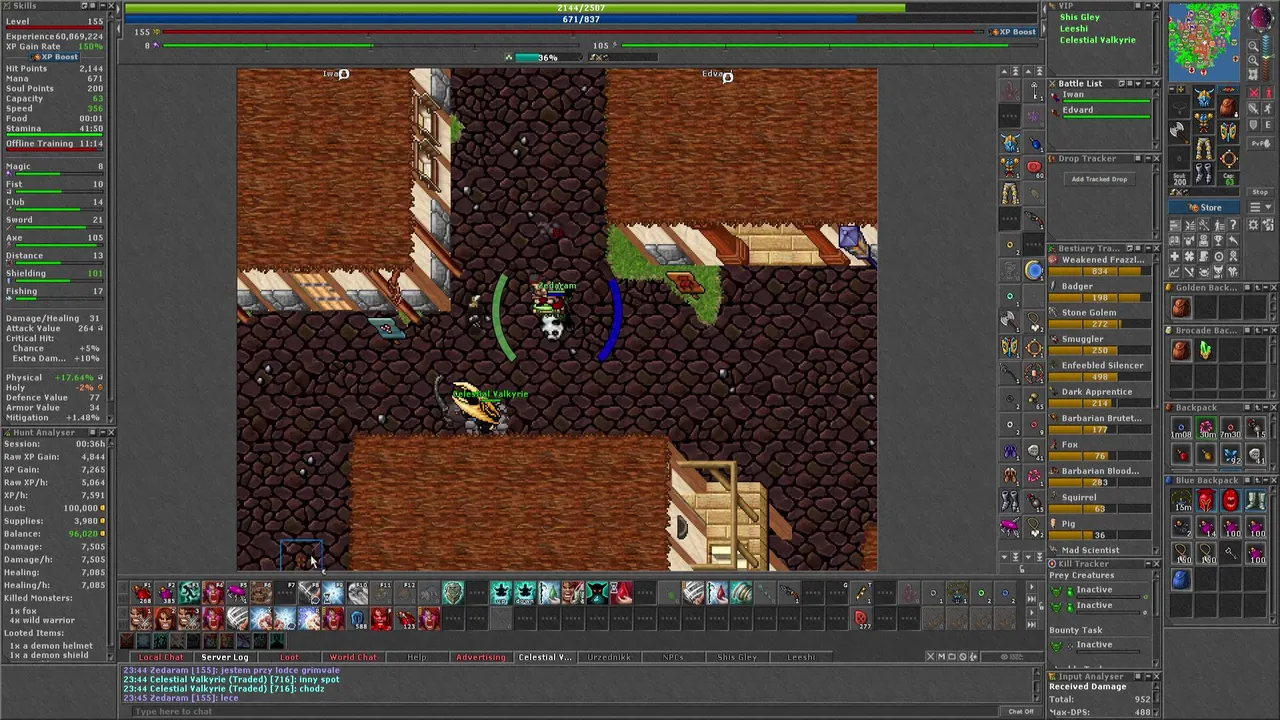Click the first Inactive prey creature slot

point(1097,591)
